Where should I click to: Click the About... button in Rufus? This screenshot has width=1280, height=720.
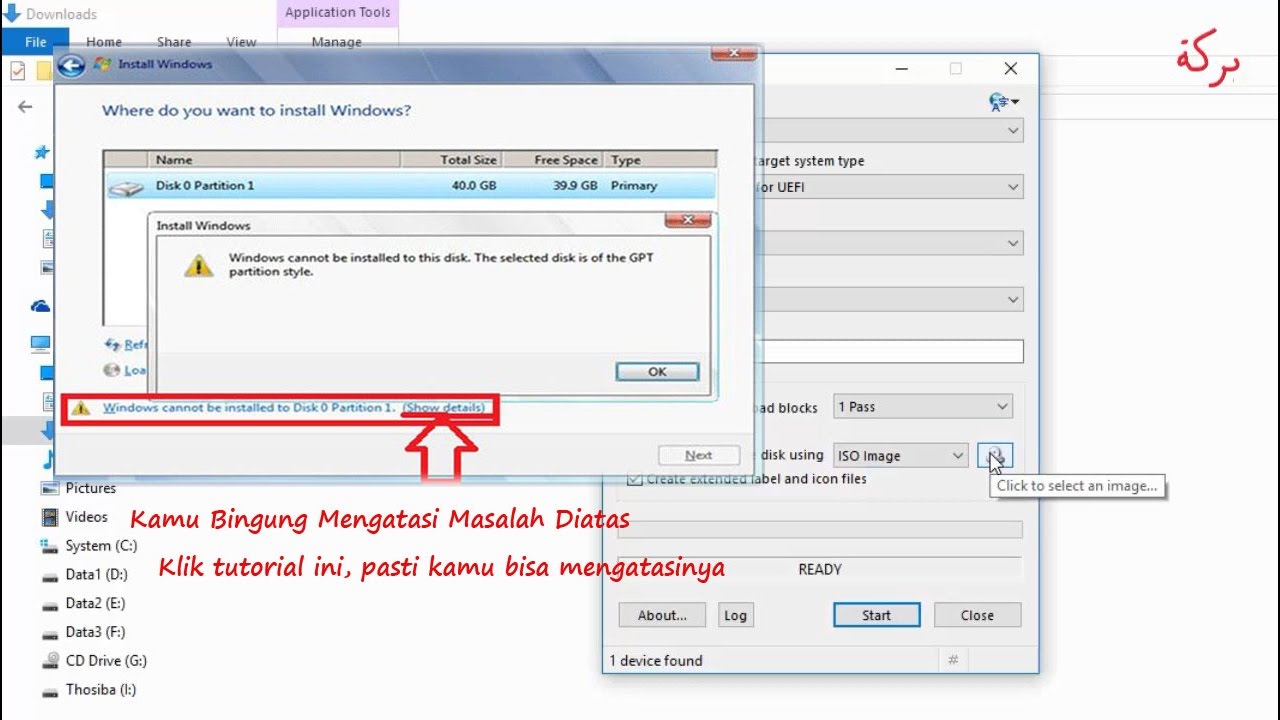coord(662,615)
